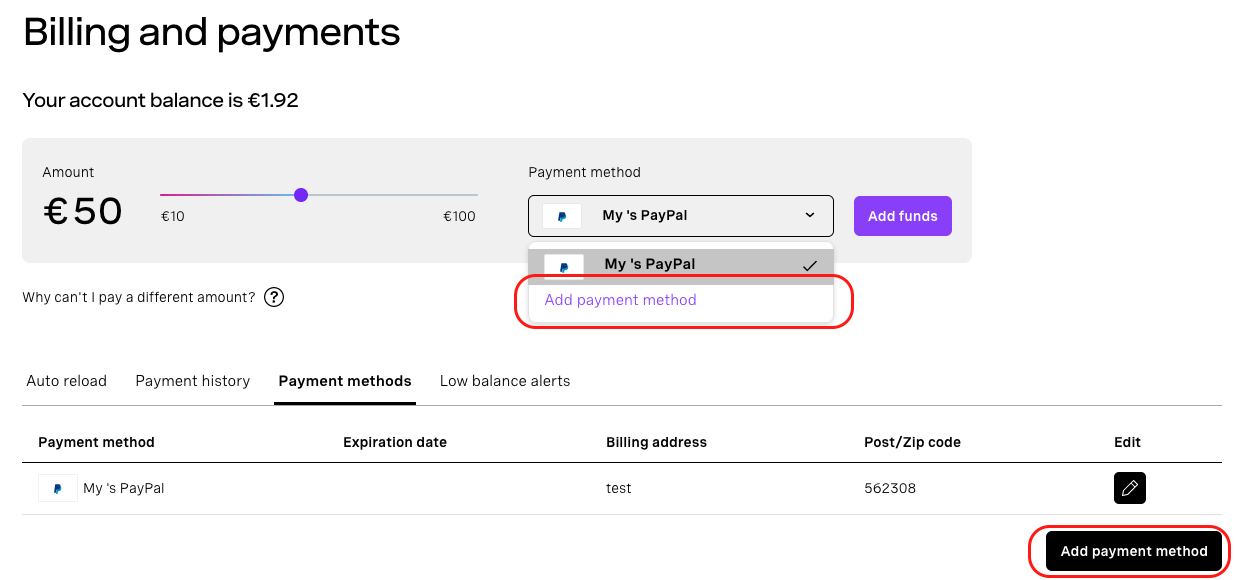The width and height of the screenshot is (1235, 580).
Task: Click the chevron on the Payment method dropdown
Action: tap(812, 215)
